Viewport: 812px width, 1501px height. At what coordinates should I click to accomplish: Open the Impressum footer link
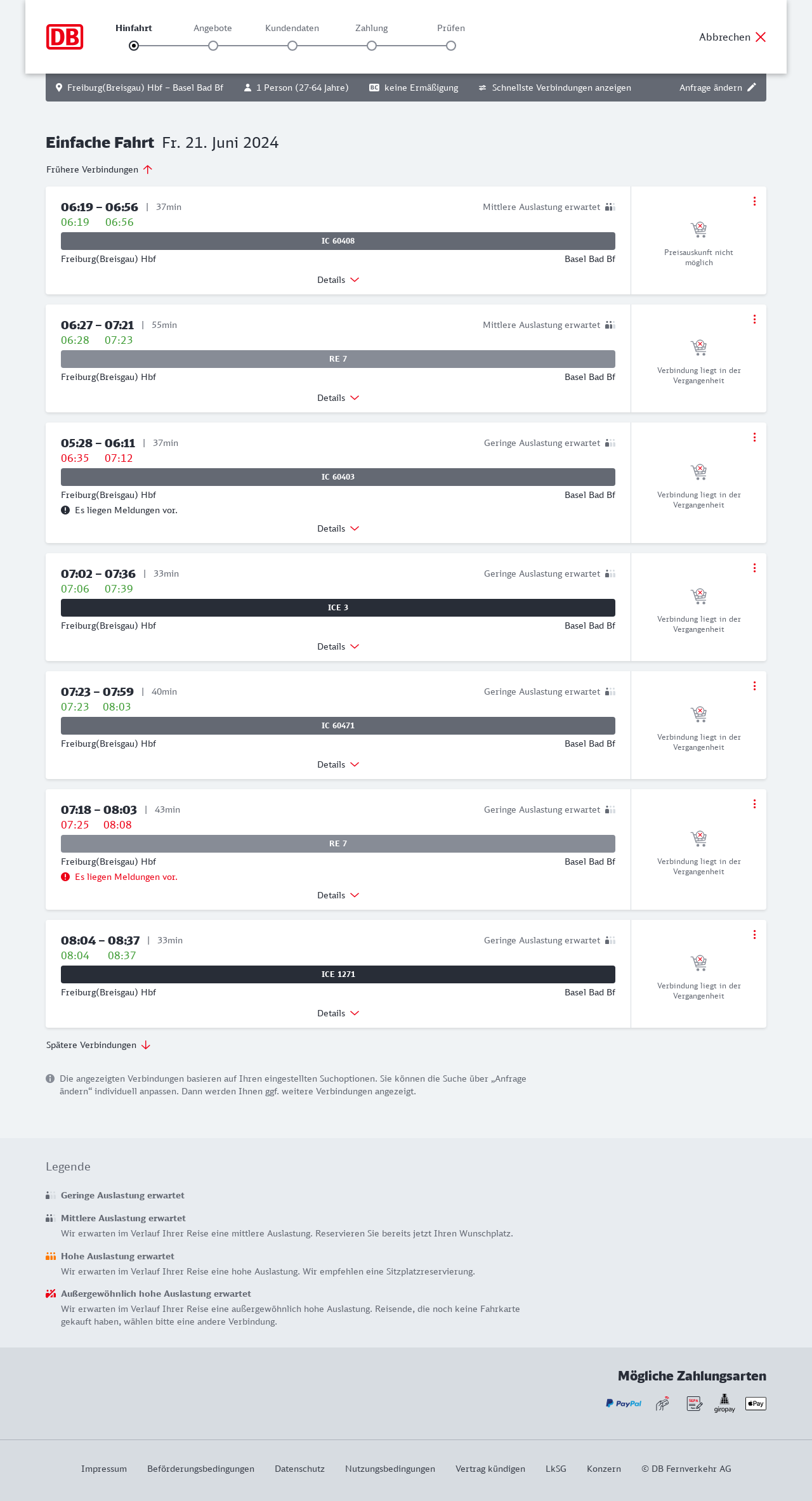coord(104,1469)
